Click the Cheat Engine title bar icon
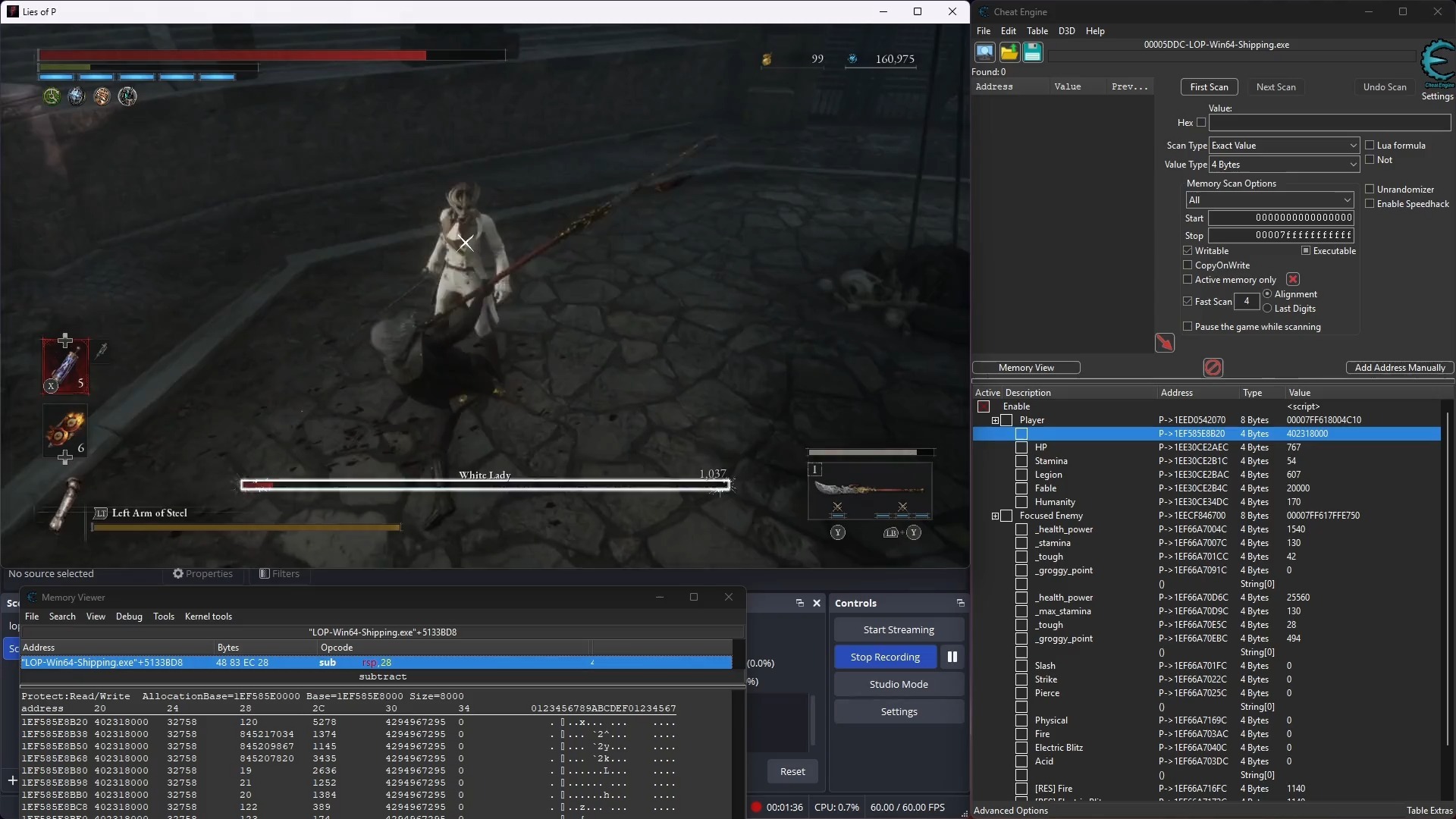1456x819 pixels. (x=984, y=11)
